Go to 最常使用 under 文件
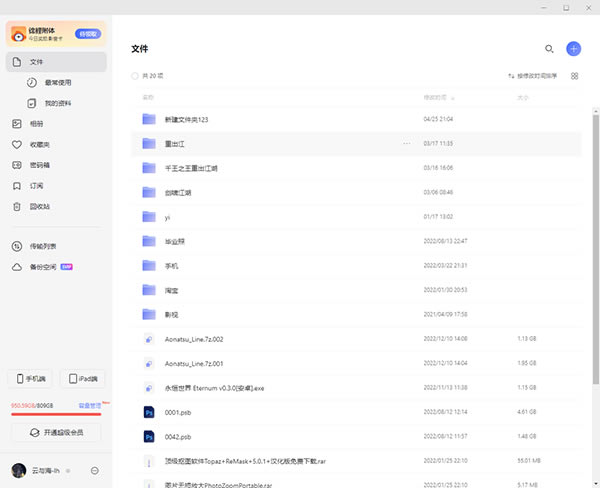This screenshot has height=488, width=600. [58, 83]
